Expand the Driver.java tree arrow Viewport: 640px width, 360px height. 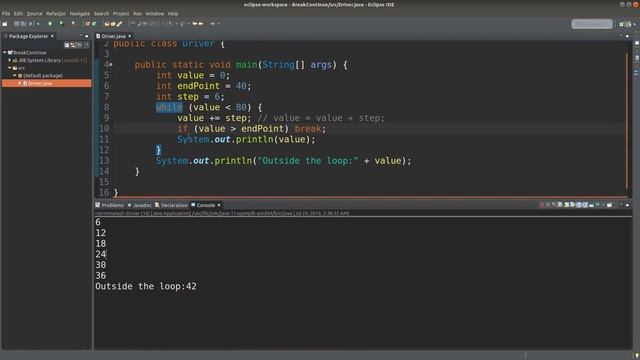pos(19,83)
